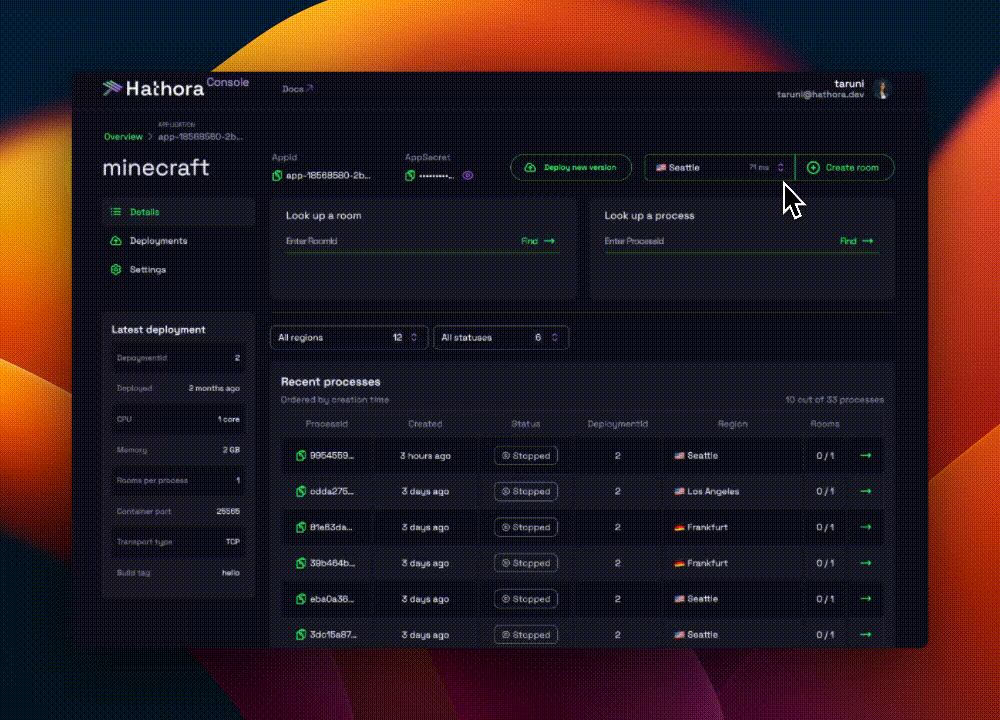1000x720 pixels.
Task: Copy the AppSecret value
Action: tap(410, 175)
